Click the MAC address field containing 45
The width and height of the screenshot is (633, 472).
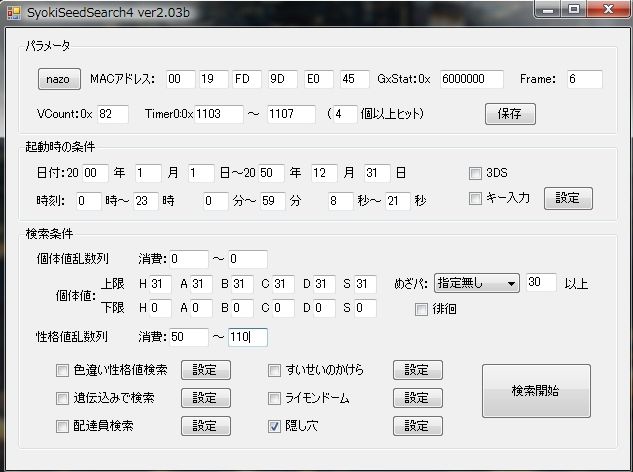pos(354,79)
